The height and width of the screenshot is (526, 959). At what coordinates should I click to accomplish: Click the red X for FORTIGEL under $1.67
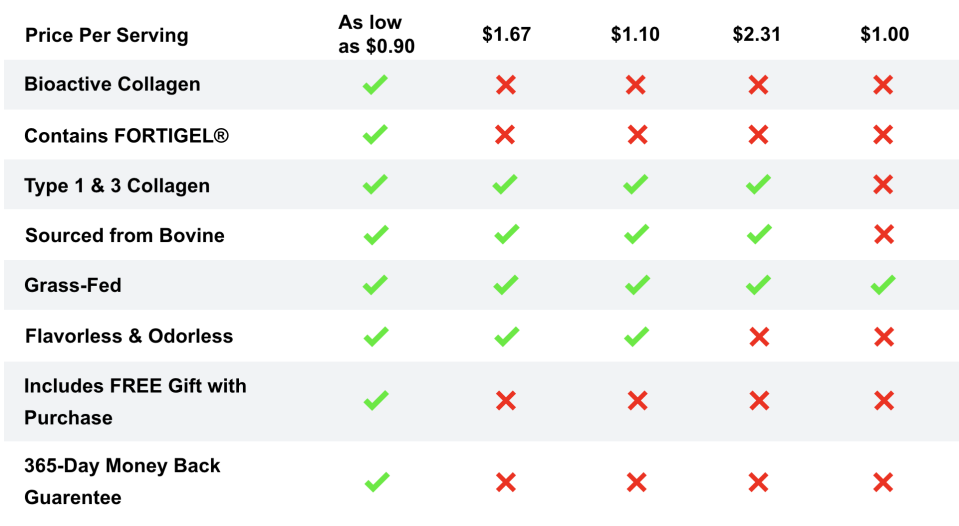[506, 135]
